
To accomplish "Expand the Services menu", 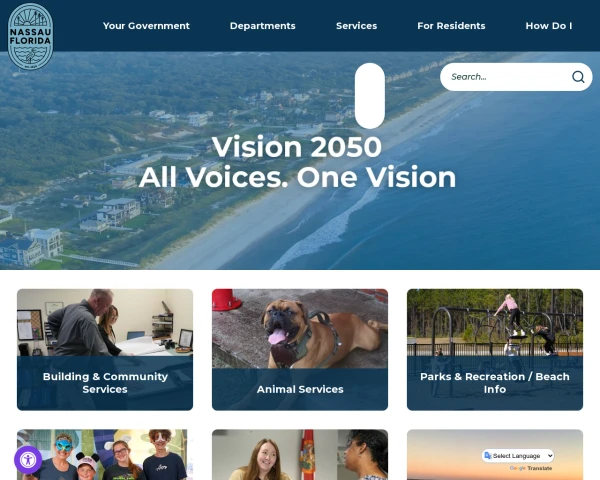I will [x=356, y=26].
